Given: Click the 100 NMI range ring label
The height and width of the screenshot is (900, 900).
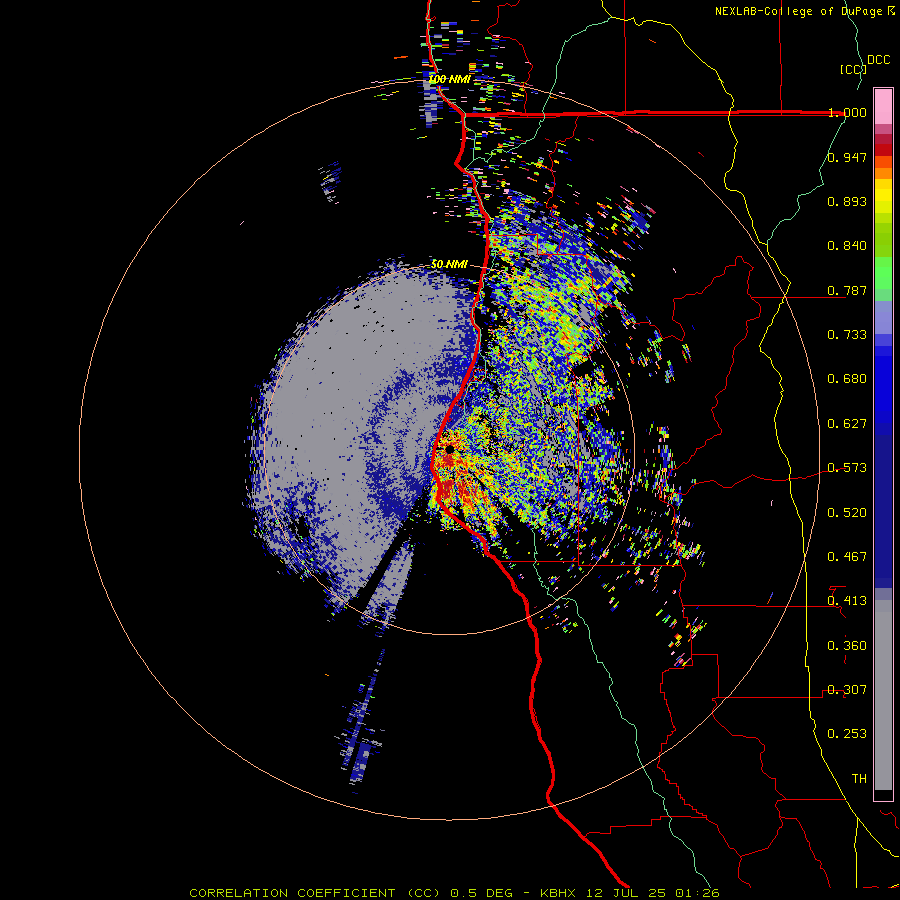Looking at the screenshot, I should pos(450,79).
